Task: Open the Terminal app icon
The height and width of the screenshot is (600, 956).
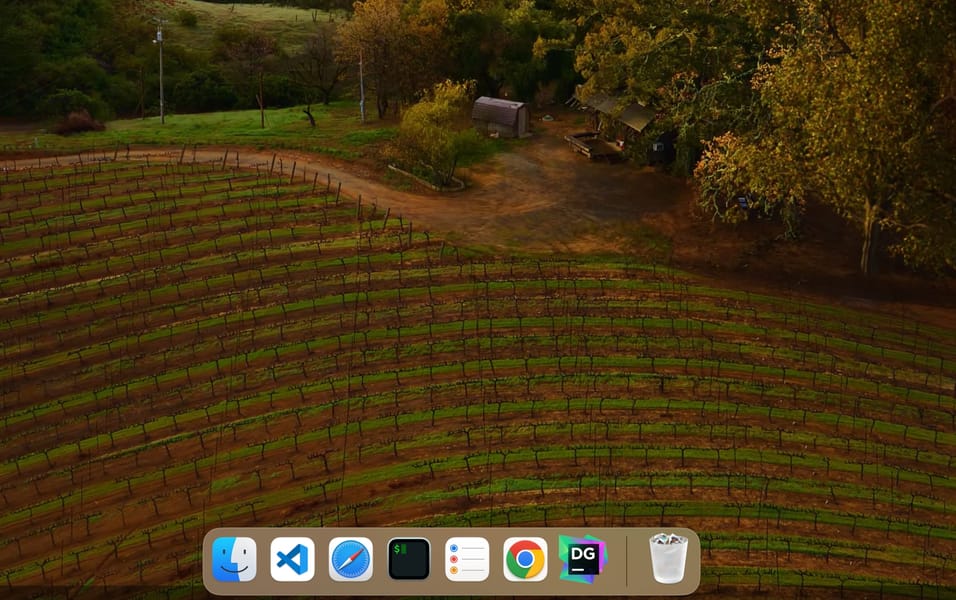Action: pyautogui.click(x=409, y=559)
